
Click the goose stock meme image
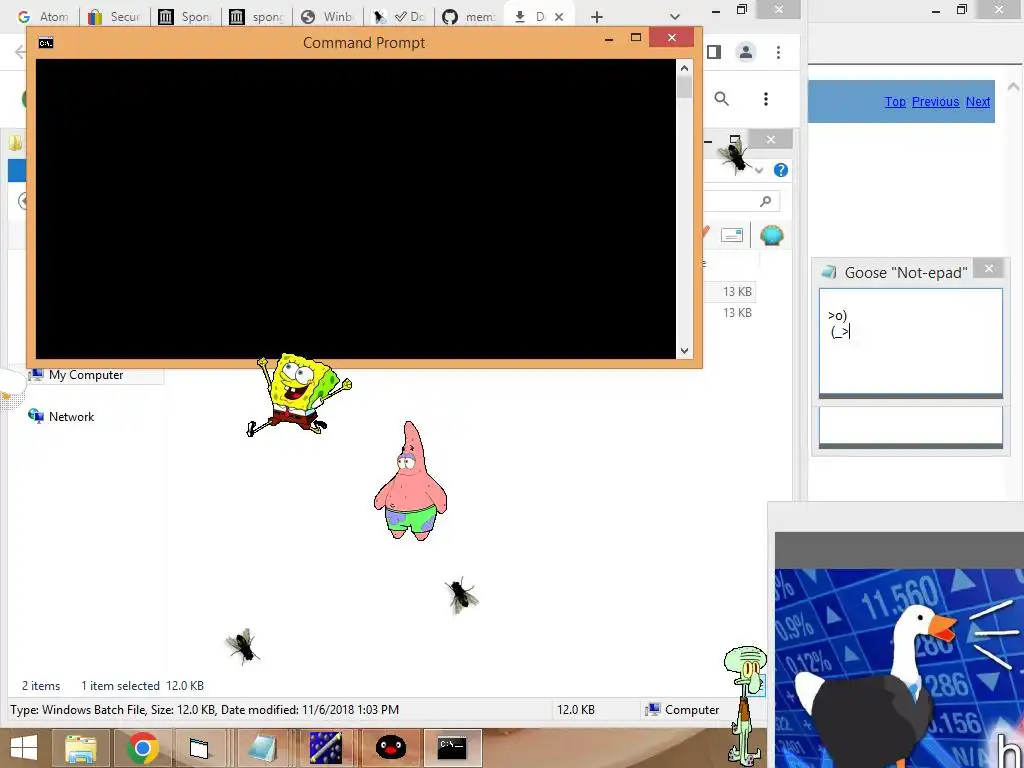[899, 667]
